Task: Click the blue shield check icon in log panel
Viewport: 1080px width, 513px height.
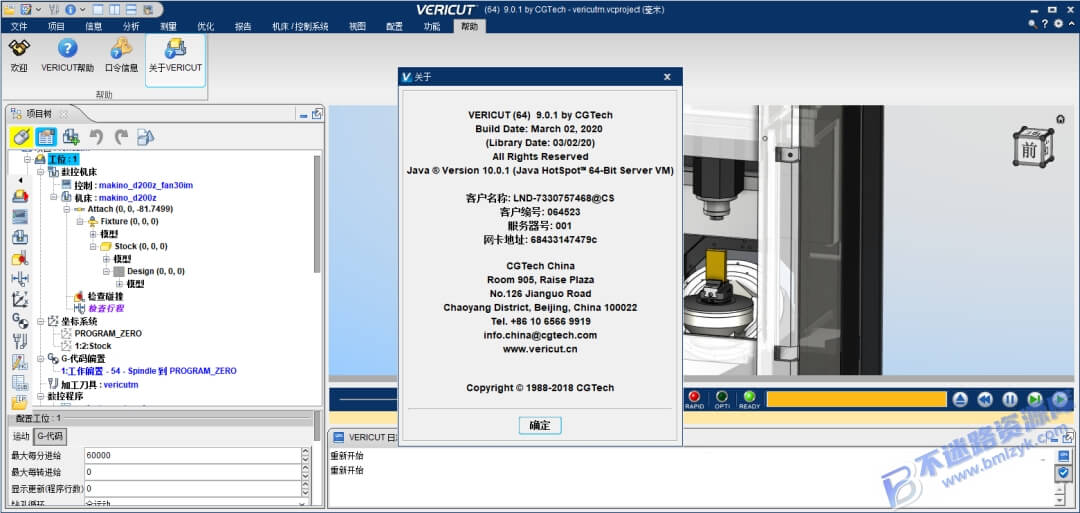Action: point(1063,473)
